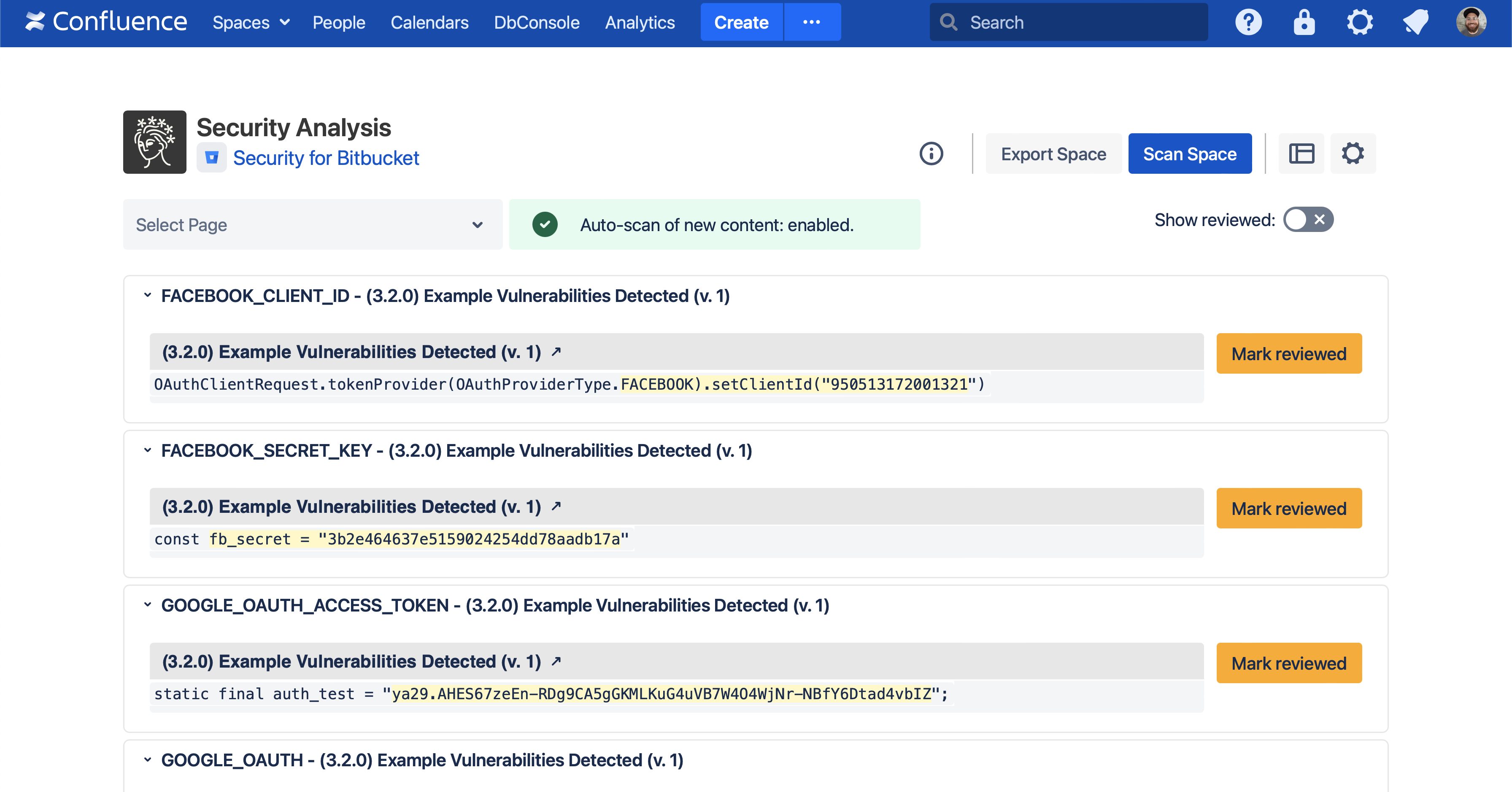Click the Confluence logo
The image size is (1512, 792).
(x=105, y=22)
